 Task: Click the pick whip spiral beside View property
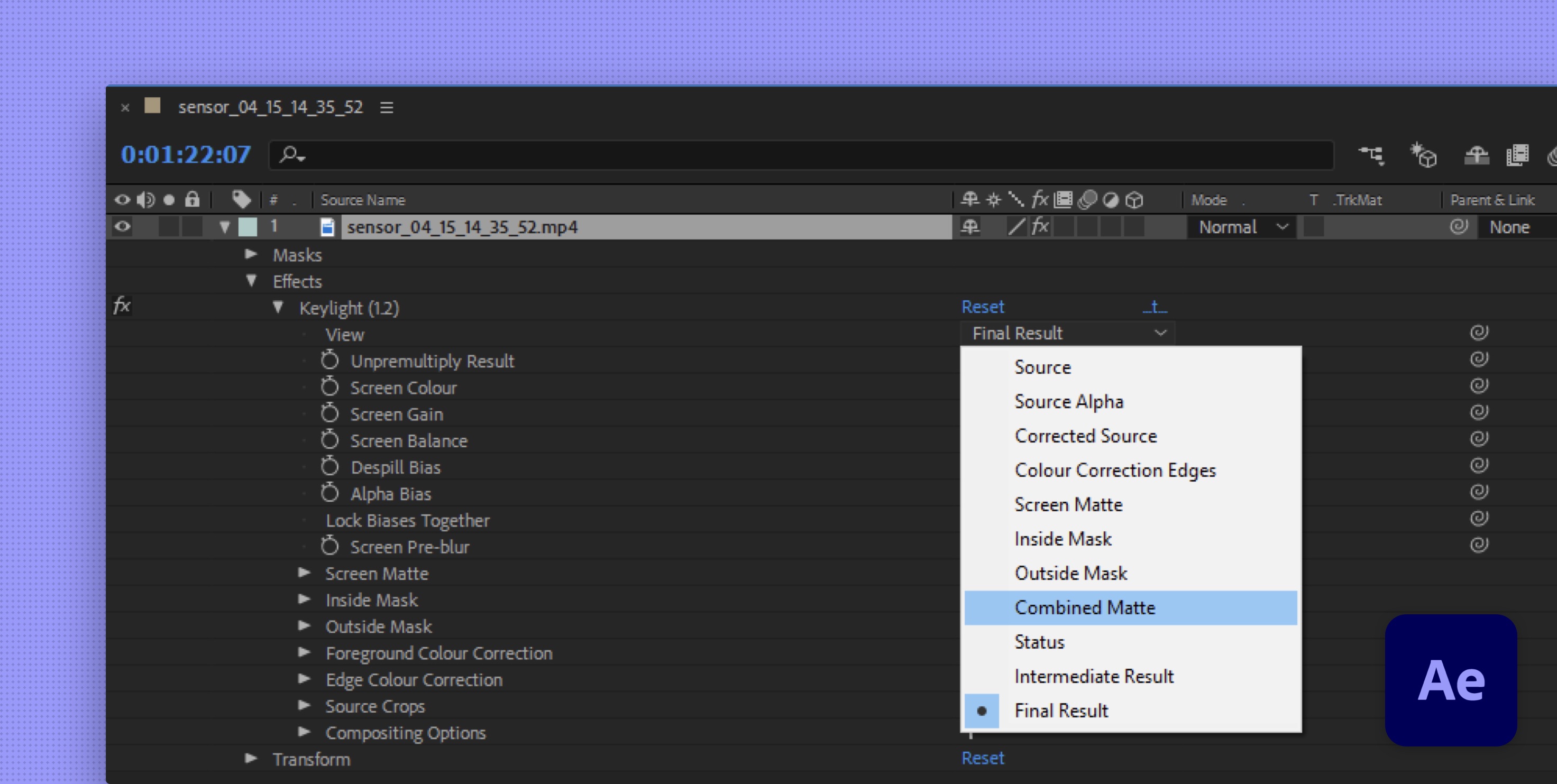coord(1478,333)
